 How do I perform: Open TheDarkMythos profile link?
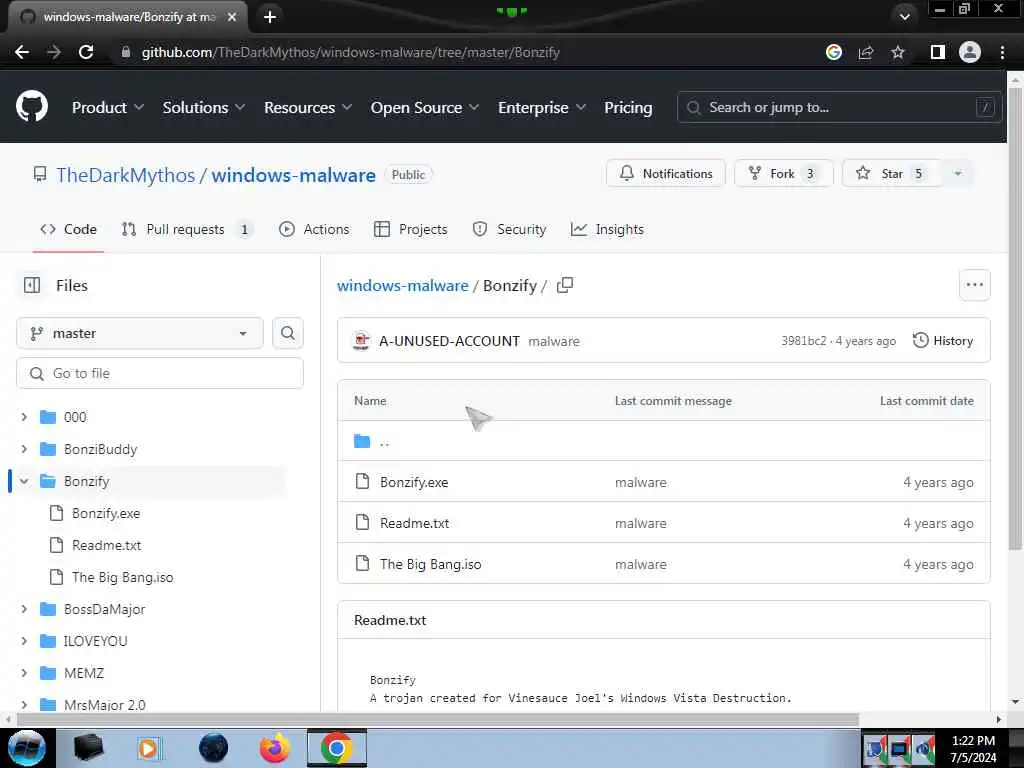point(125,175)
